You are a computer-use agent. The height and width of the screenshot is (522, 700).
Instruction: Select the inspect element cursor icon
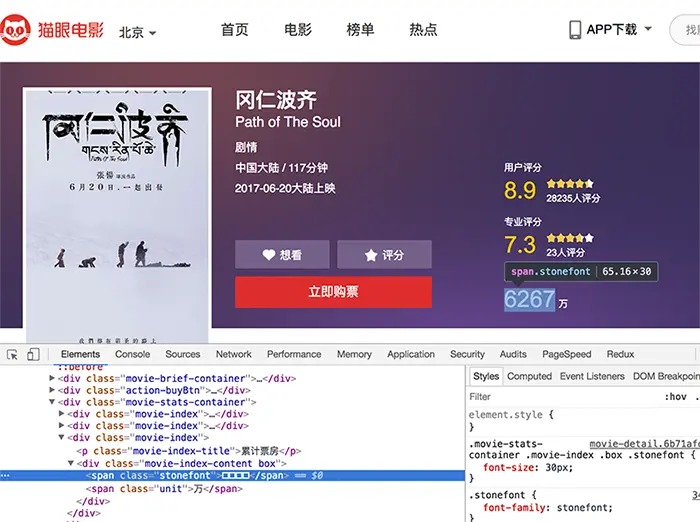click(12, 355)
